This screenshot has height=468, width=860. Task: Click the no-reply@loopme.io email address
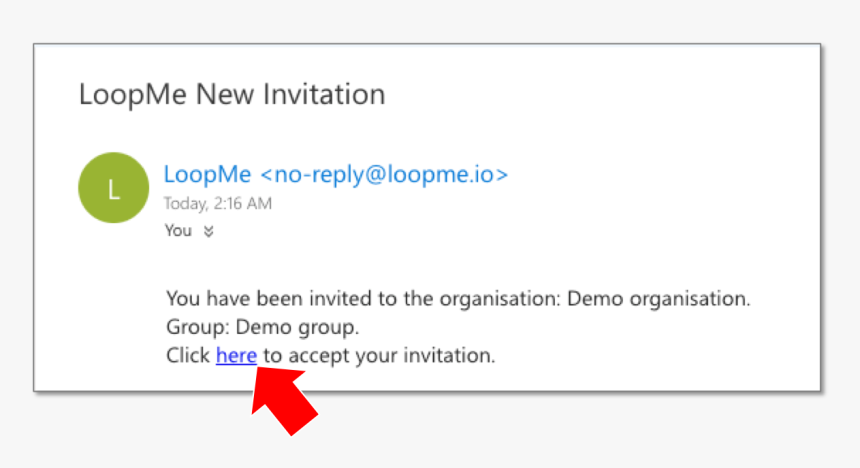click(384, 174)
